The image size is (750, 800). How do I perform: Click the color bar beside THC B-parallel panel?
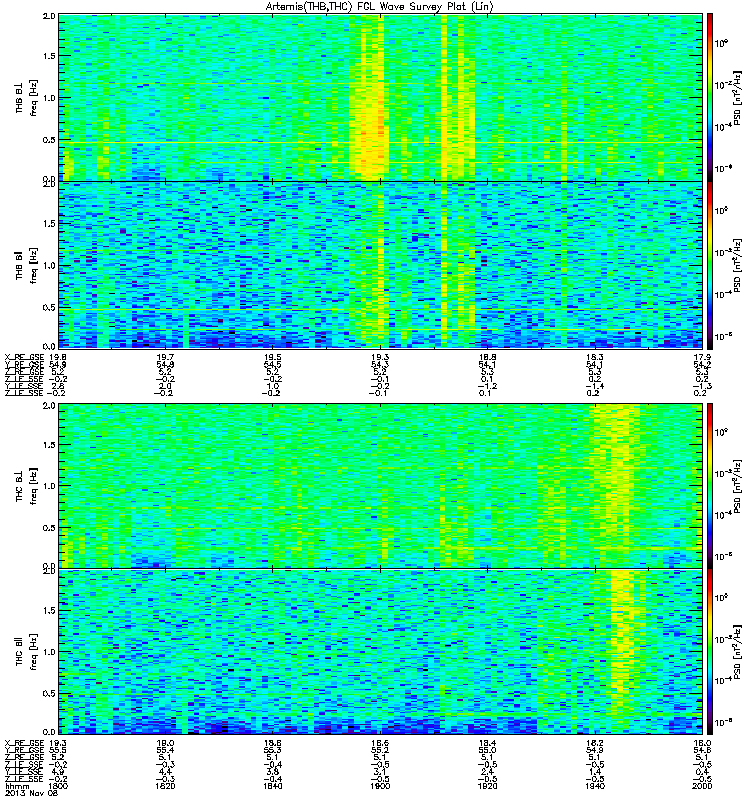709,652
